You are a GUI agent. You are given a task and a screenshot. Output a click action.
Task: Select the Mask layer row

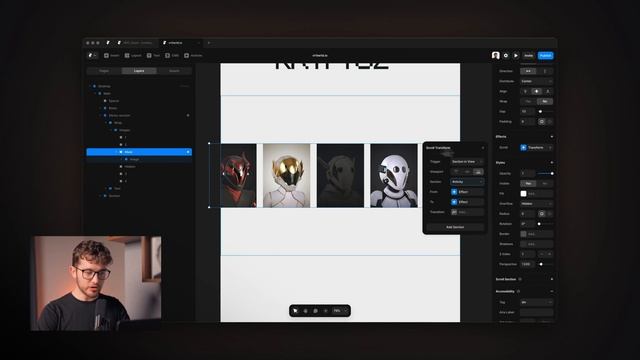point(139,152)
